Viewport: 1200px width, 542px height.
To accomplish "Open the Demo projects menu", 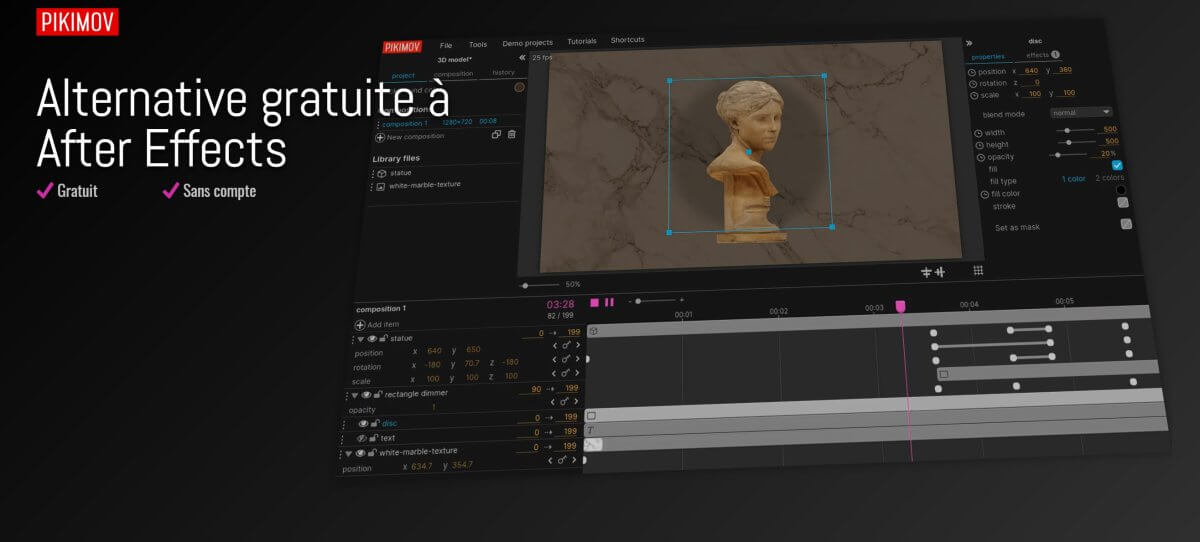I will (527, 43).
